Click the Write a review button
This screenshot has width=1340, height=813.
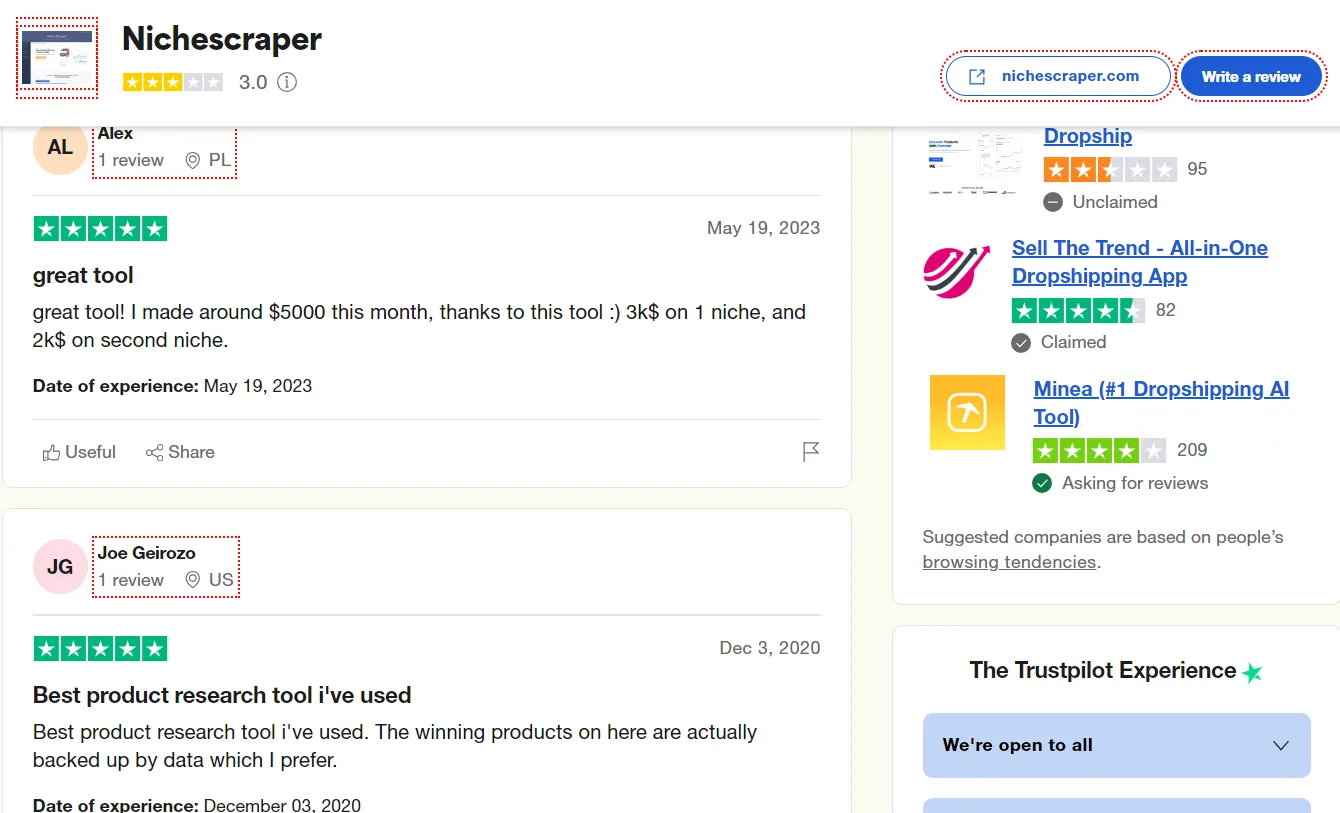1251,76
